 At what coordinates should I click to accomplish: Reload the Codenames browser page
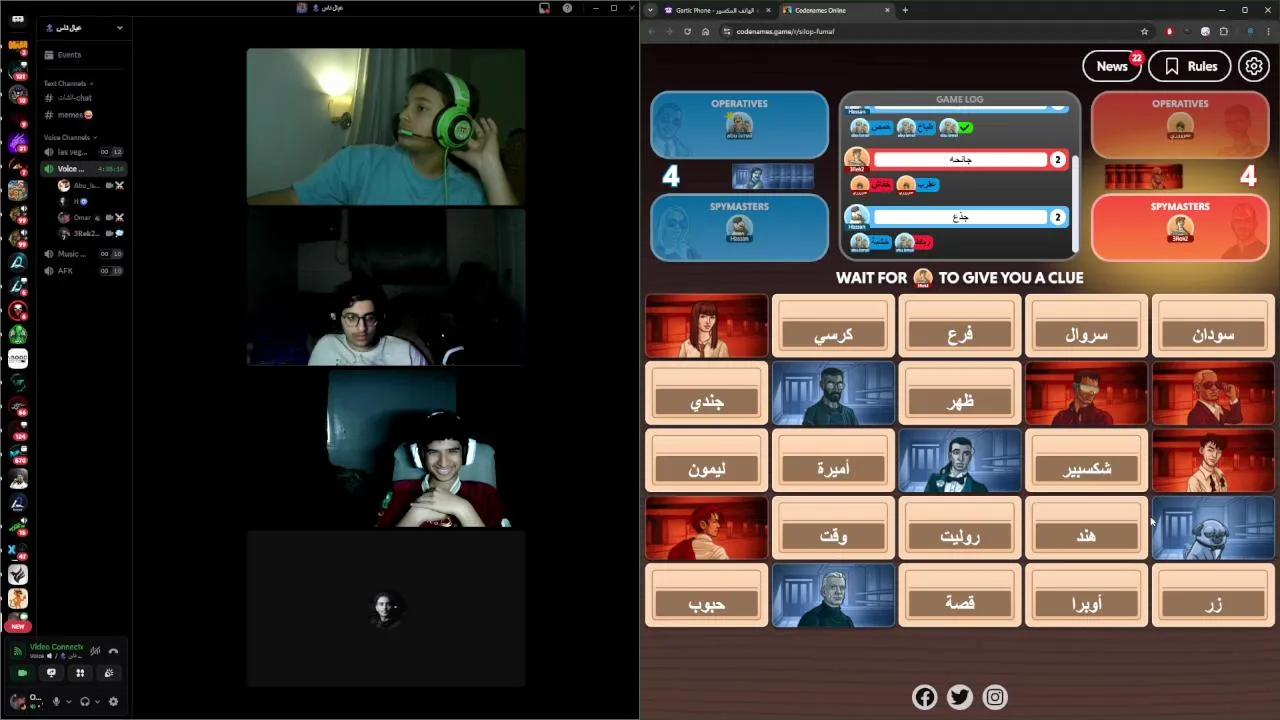pos(687,31)
